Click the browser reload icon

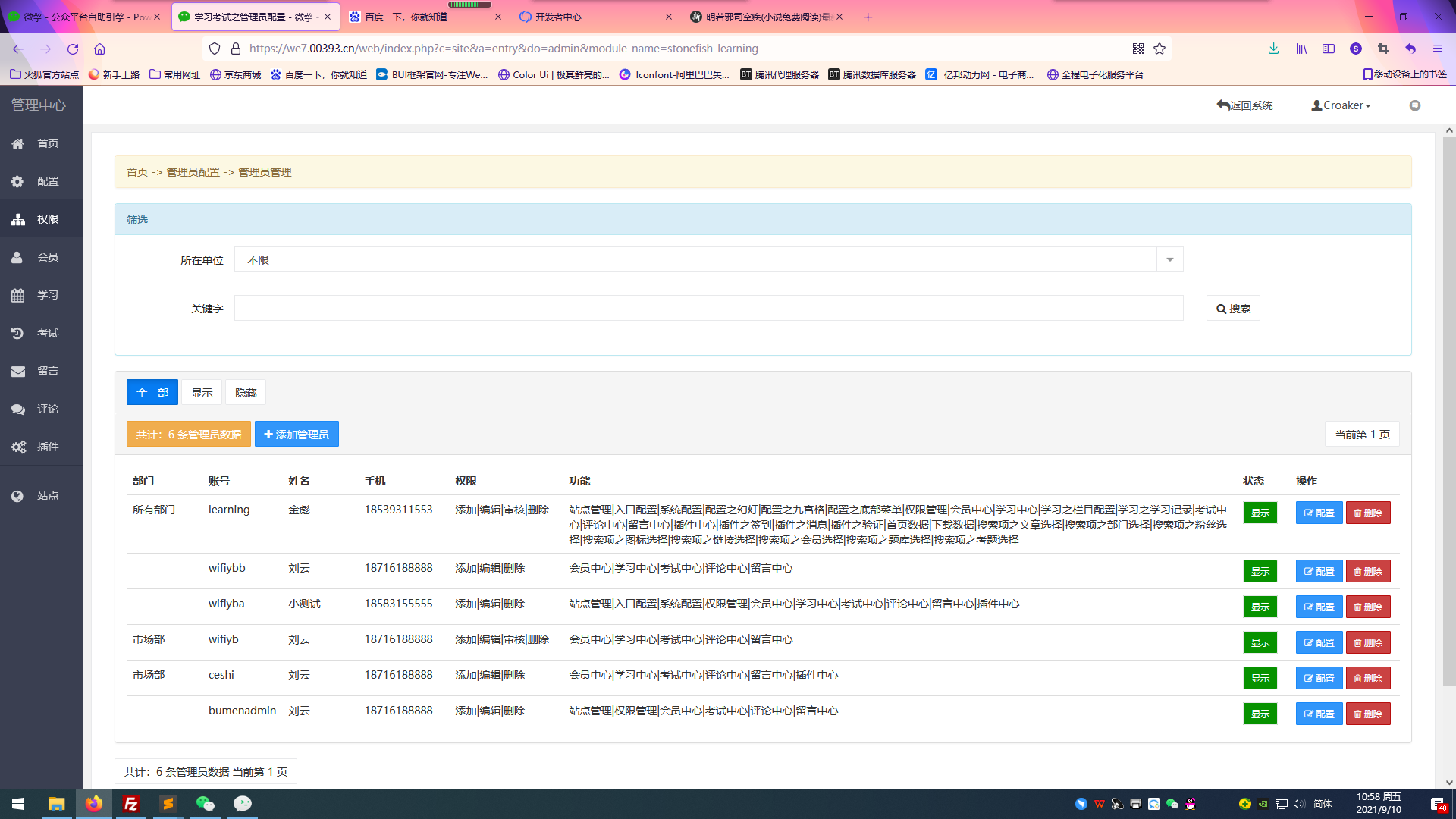coord(73,49)
